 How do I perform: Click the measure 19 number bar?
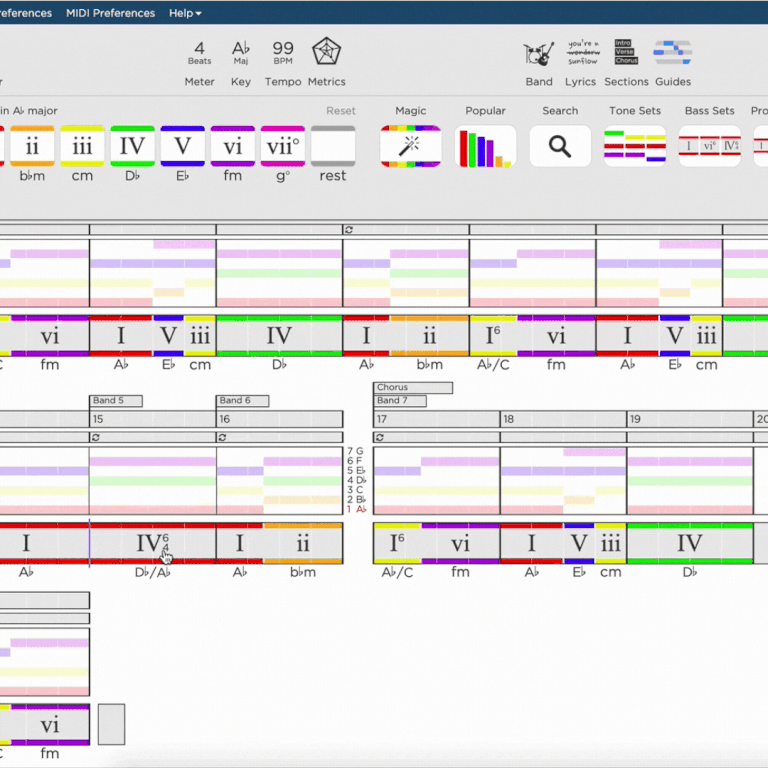(x=690, y=419)
